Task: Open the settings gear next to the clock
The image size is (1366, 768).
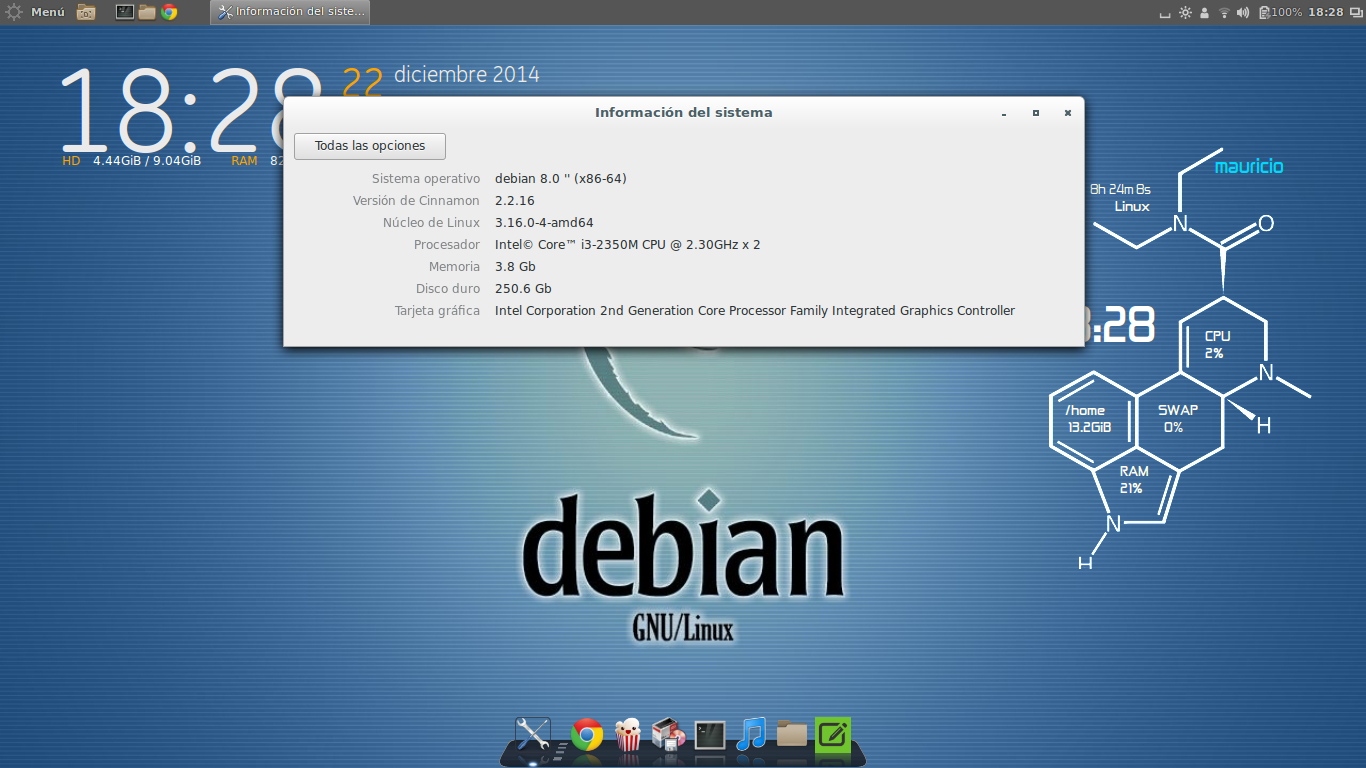Action: (1184, 13)
